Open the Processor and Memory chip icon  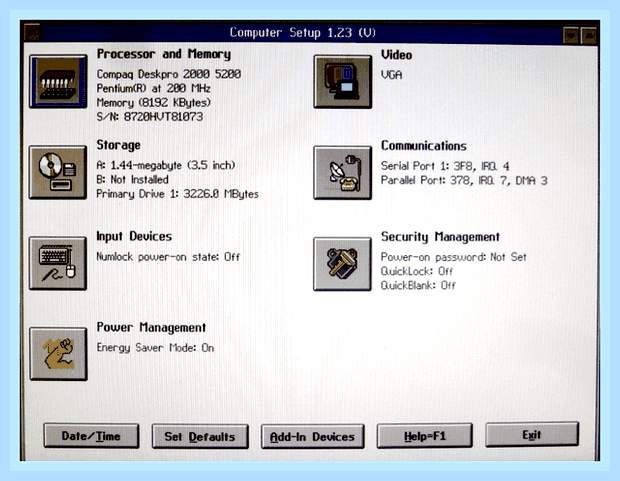tap(58, 81)
